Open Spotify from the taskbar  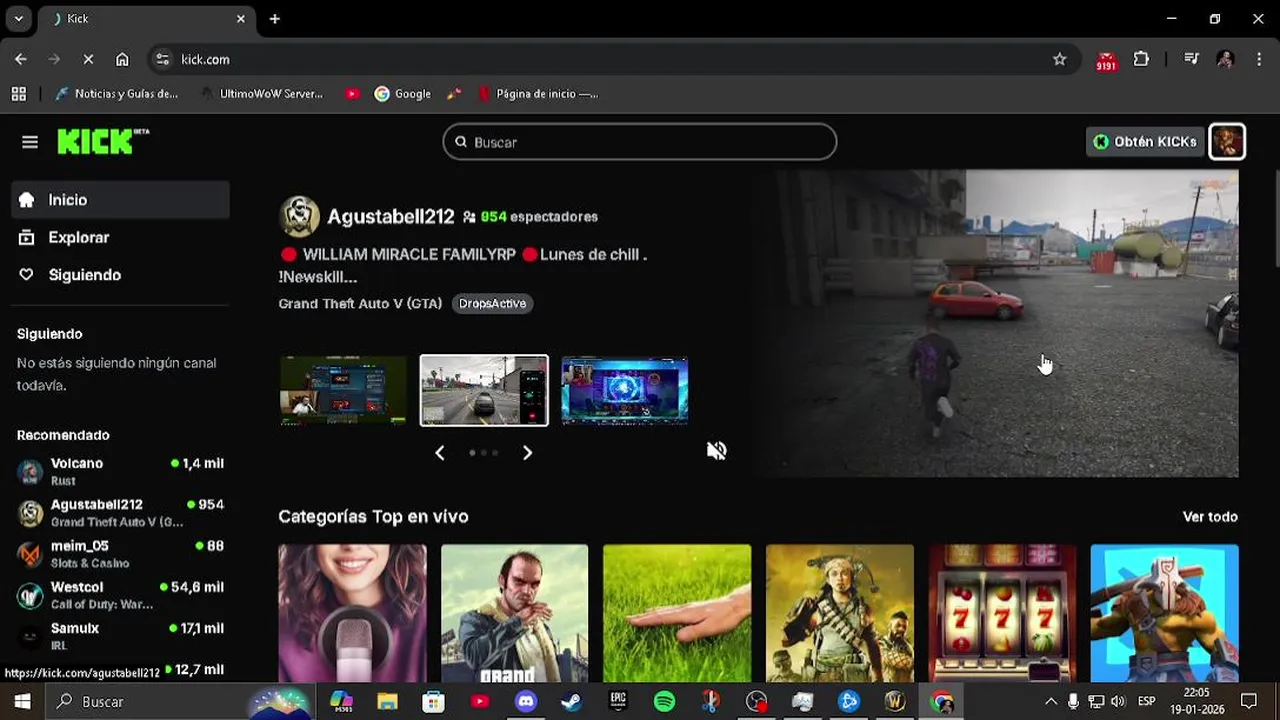click(x=664, y=702)
